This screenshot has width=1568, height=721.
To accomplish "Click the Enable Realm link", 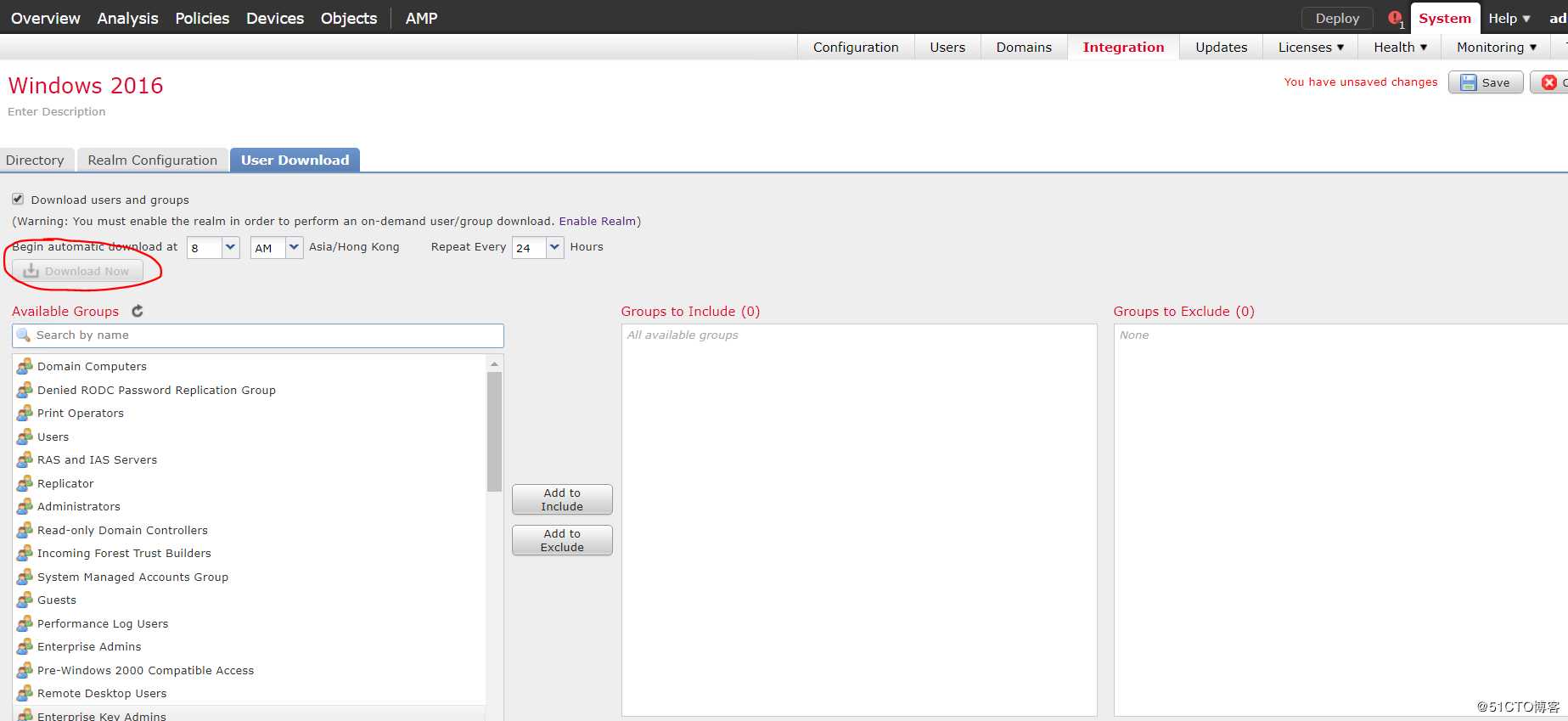I will click(x=597, y=221).
